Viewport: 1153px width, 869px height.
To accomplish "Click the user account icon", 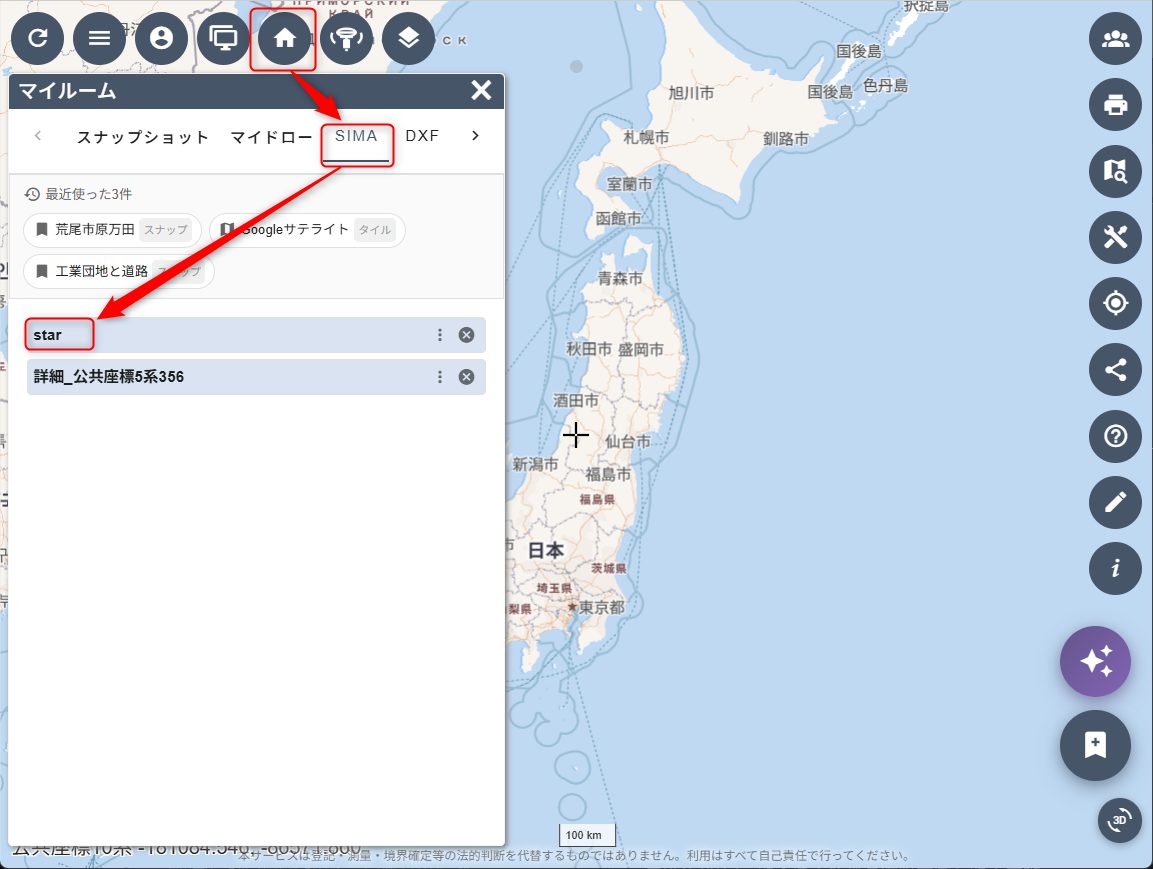I will point(162,39).
